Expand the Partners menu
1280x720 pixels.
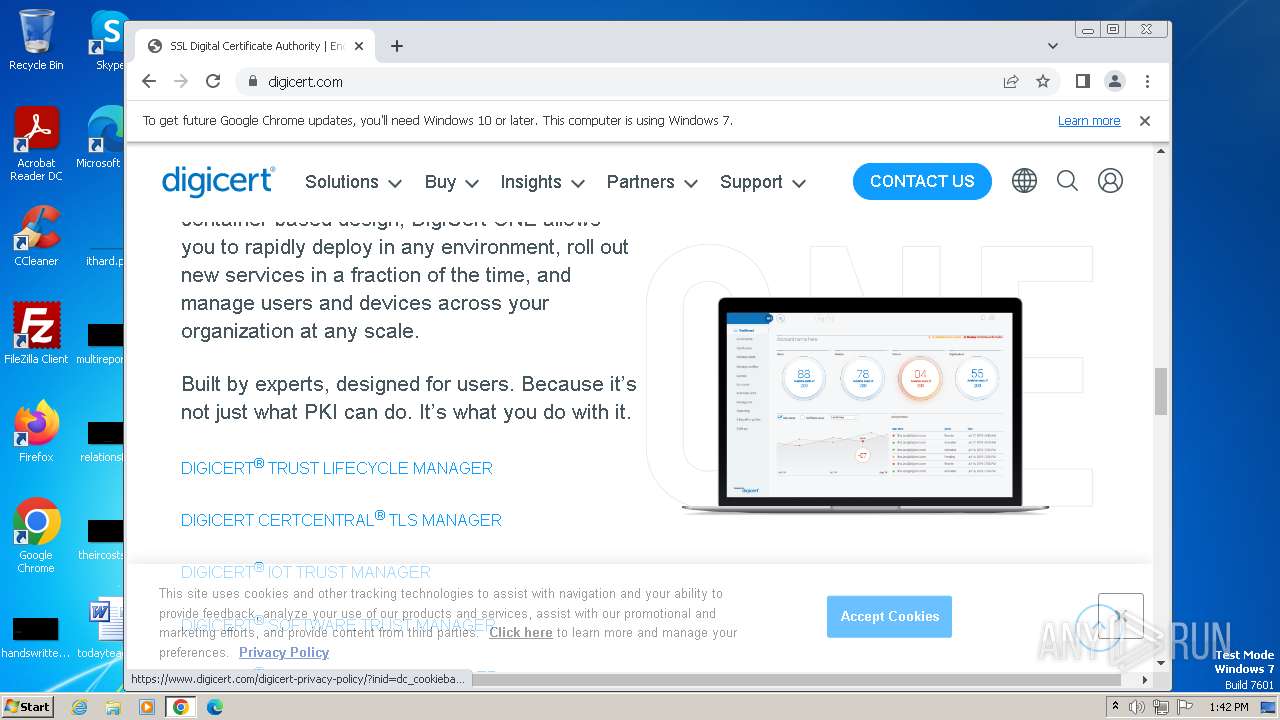click(x=652, y=182)
